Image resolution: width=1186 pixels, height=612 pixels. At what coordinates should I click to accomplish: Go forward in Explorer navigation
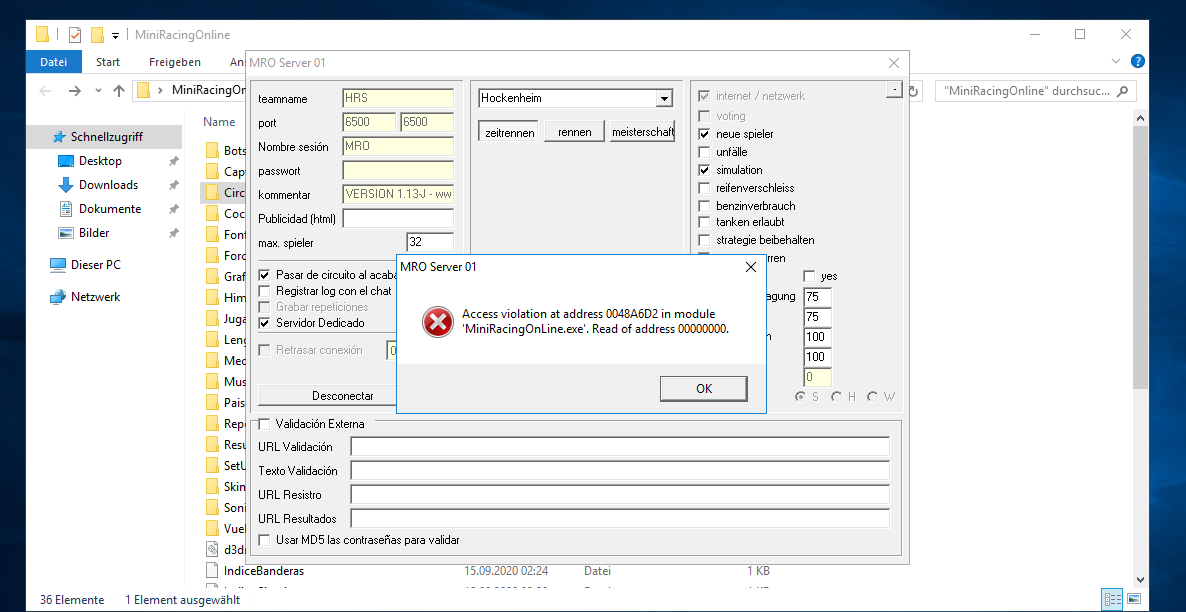74,91
